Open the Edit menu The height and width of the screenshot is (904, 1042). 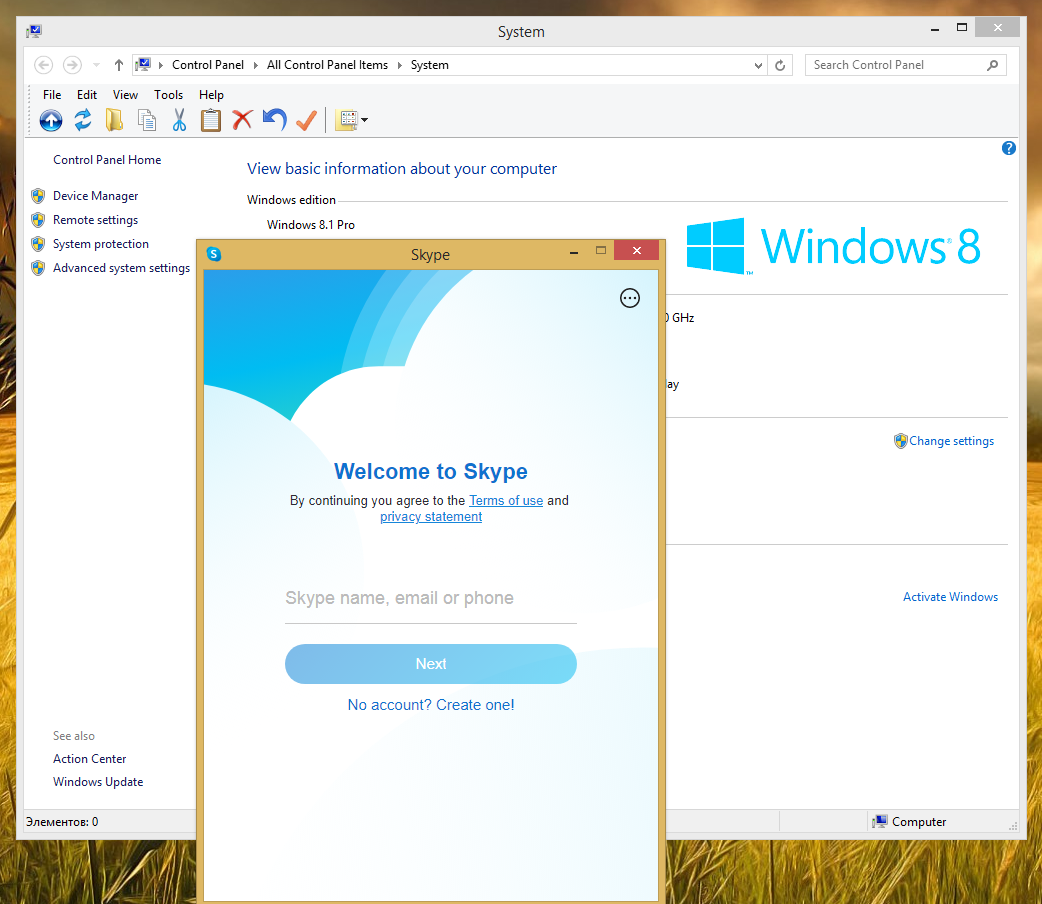coord(87,94)
